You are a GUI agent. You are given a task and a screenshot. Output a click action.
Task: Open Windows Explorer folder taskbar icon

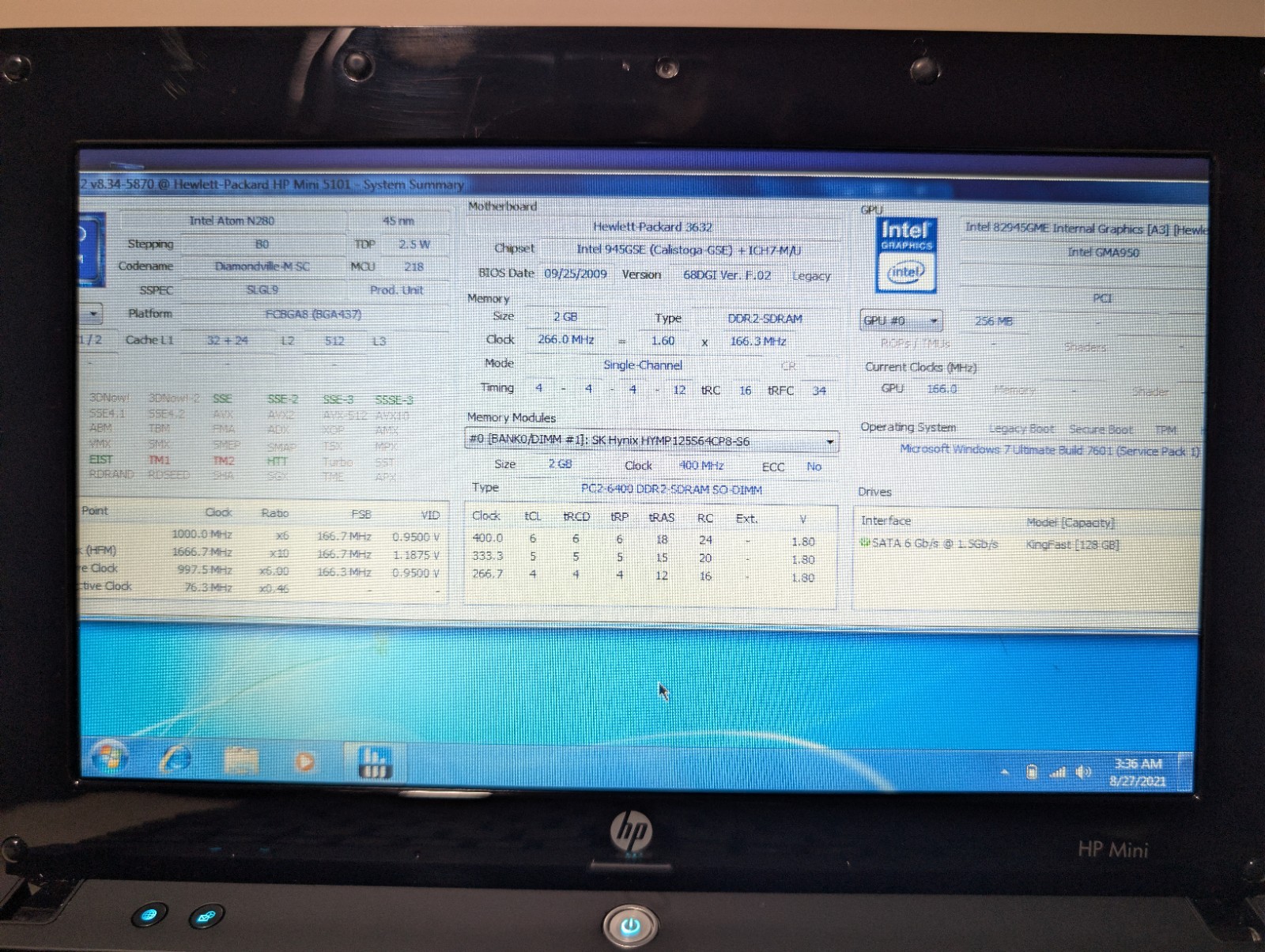[241, 760]
